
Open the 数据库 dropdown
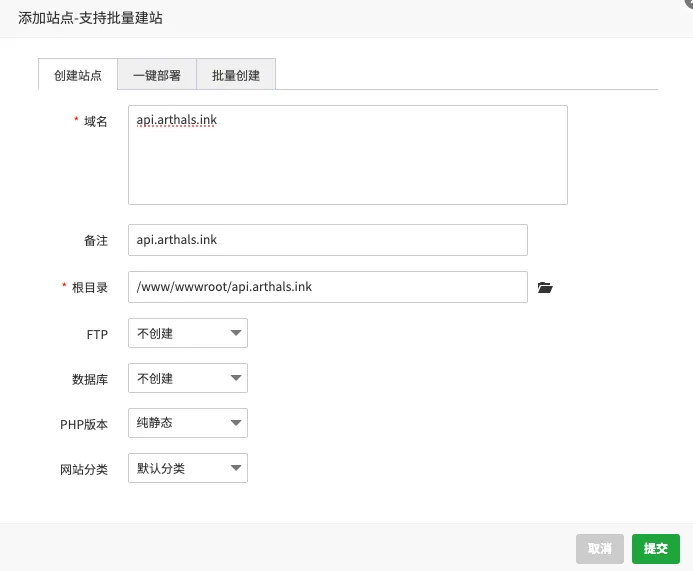[x=188, y=378]
